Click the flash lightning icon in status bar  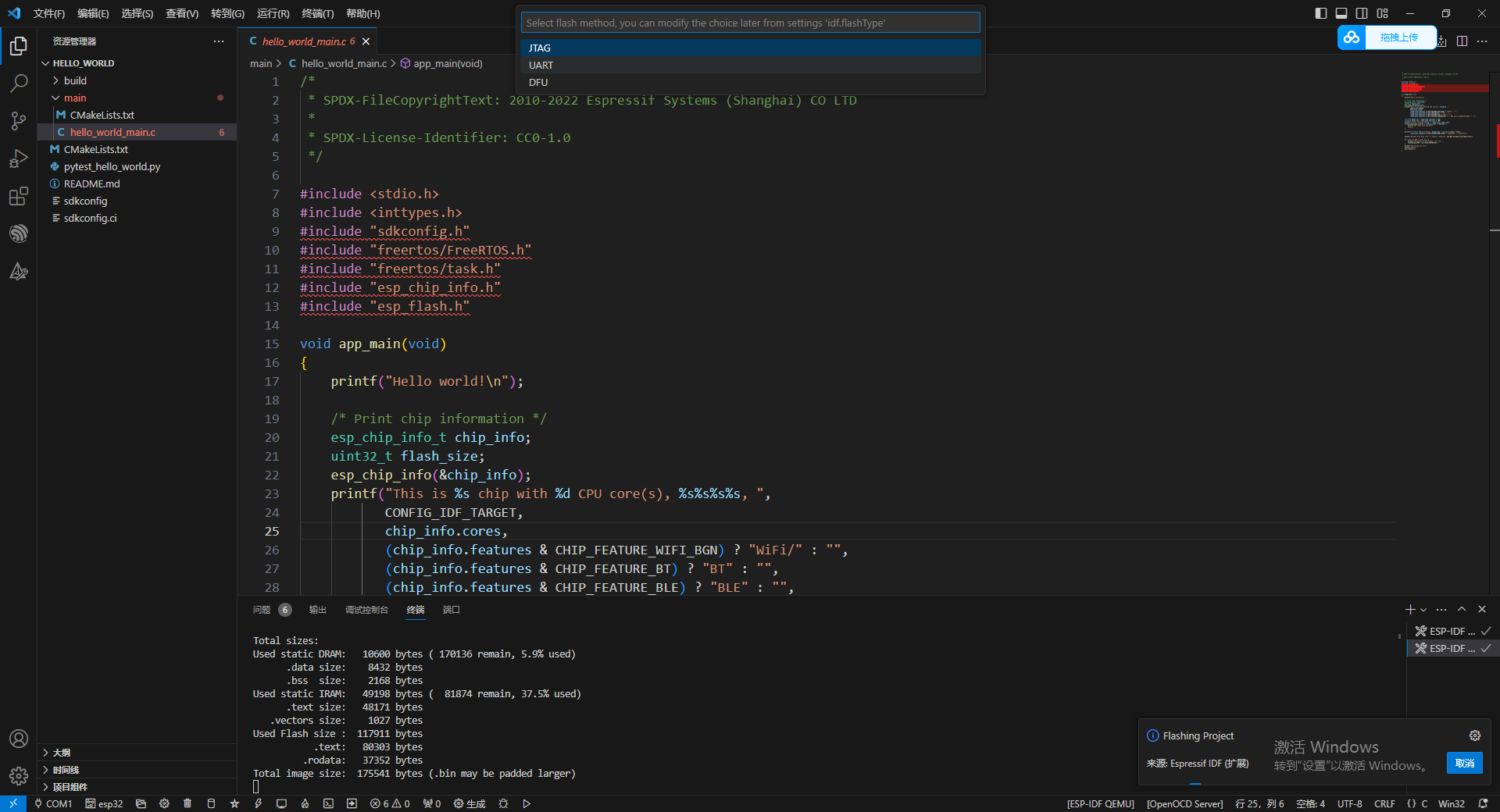(258, 803)
